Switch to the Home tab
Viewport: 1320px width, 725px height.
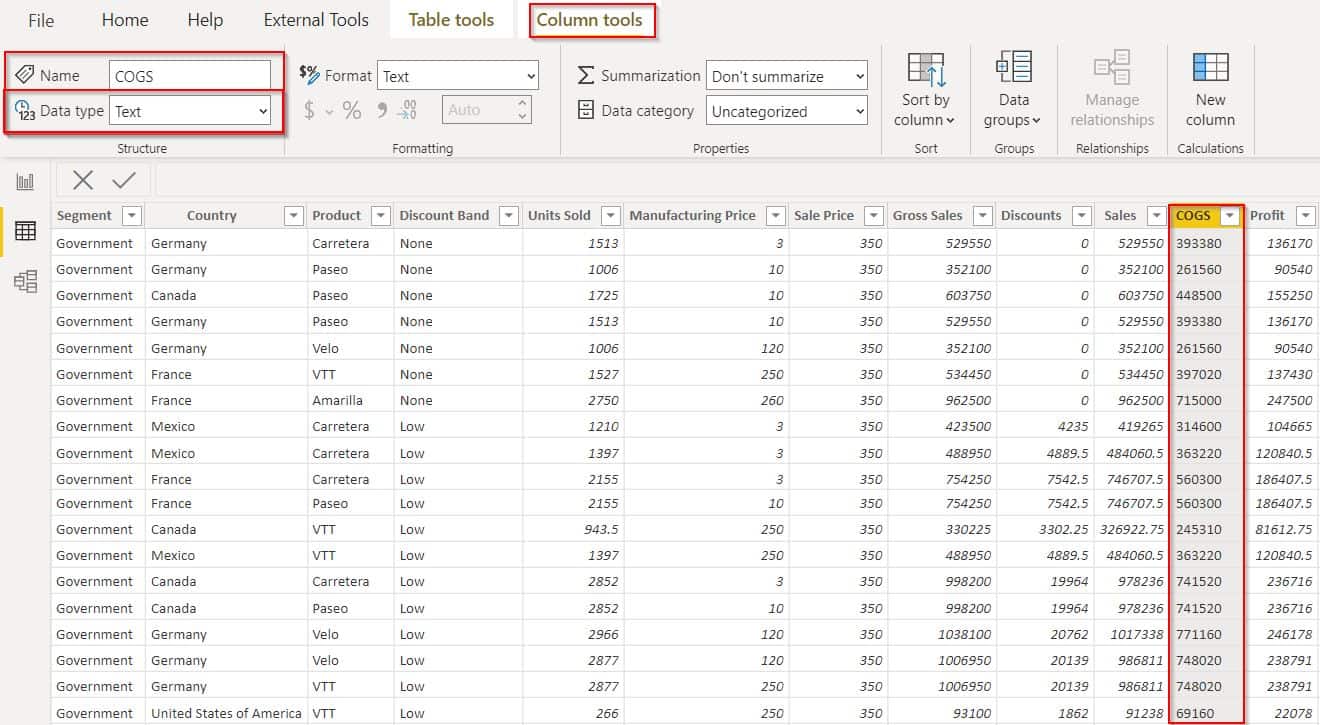coord(125,20)
